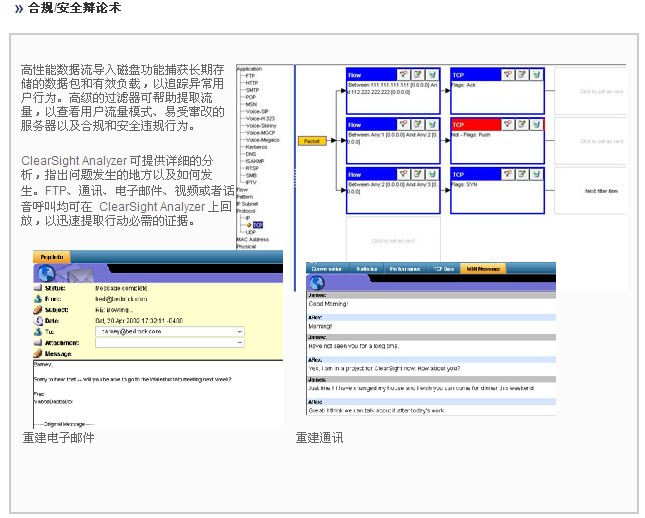Open the Statistics tab
645x518 pixels.
[367, 268]
